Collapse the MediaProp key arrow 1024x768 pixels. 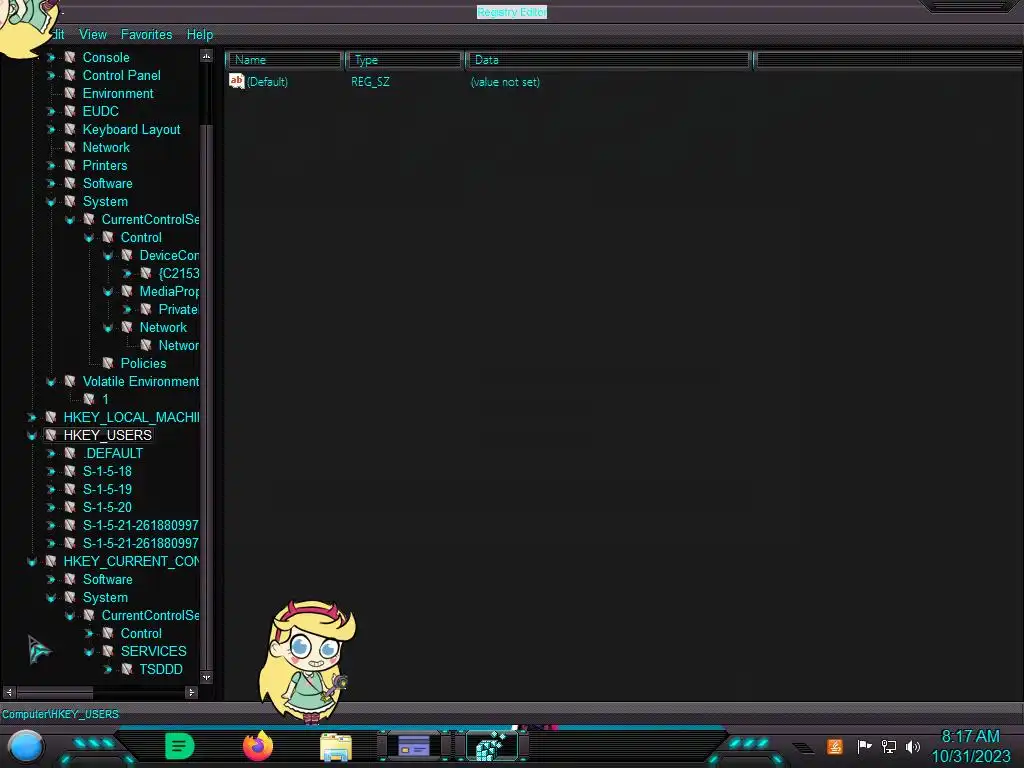108,291
